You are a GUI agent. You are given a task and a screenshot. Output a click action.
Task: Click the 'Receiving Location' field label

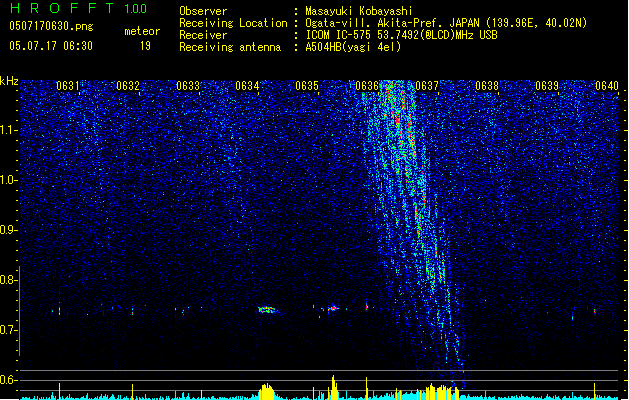click(x=233, y=23)
